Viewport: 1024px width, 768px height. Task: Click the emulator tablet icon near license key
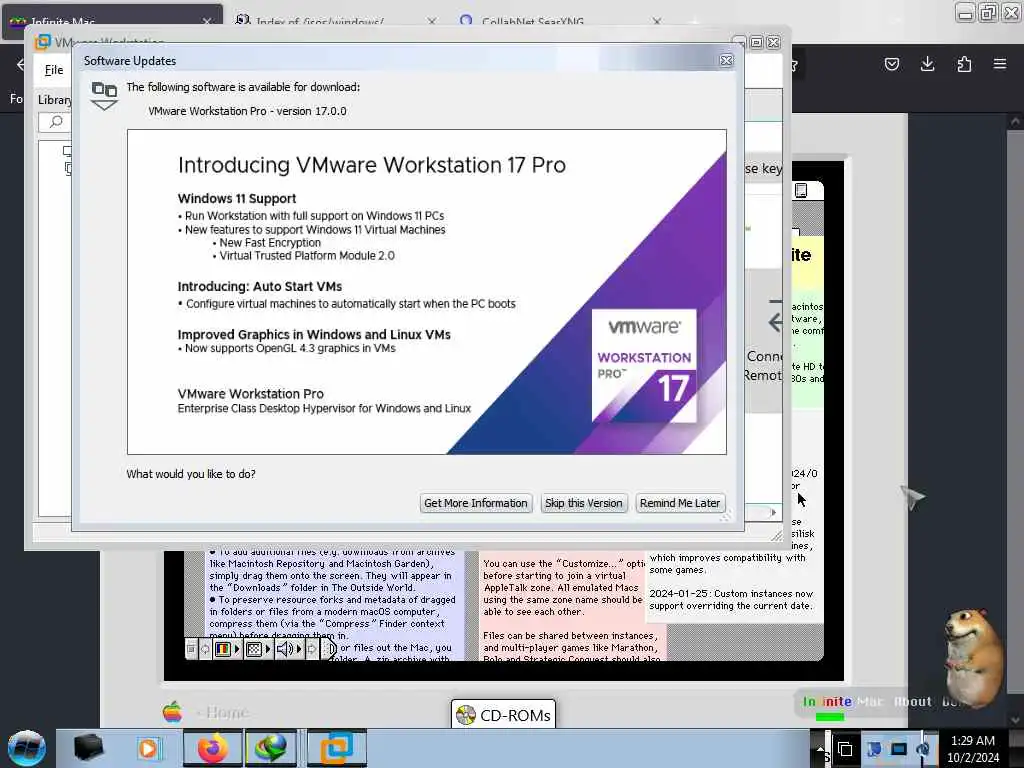pos(801,190)
